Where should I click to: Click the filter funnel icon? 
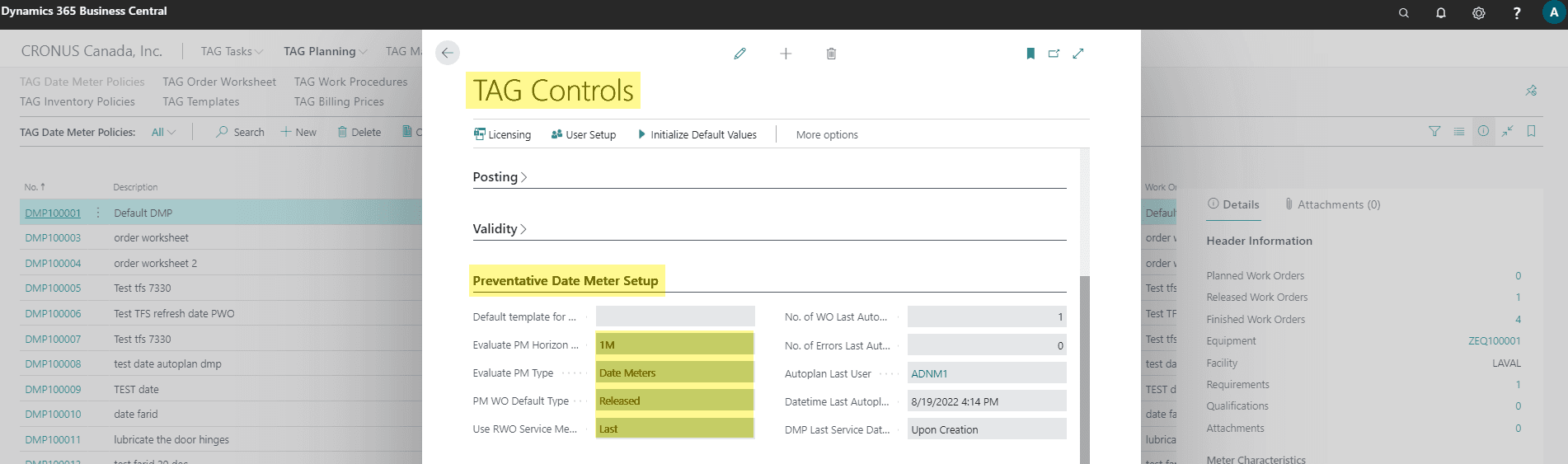coord(1434,131)
